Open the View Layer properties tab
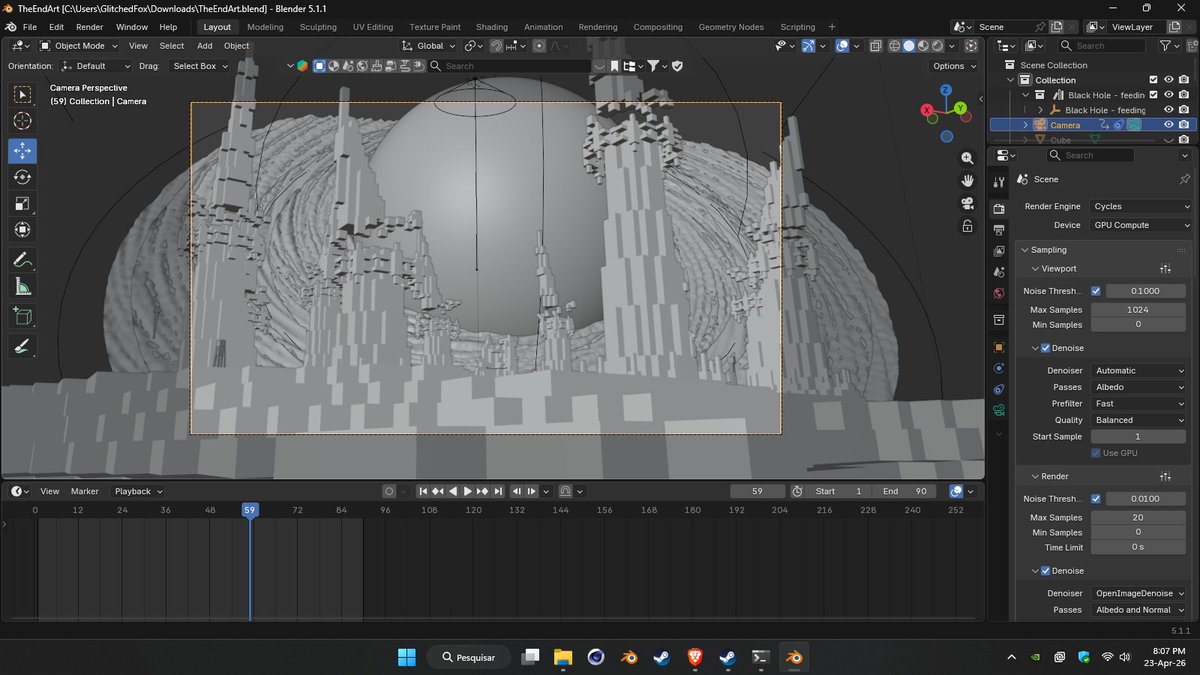 point(998,251)
